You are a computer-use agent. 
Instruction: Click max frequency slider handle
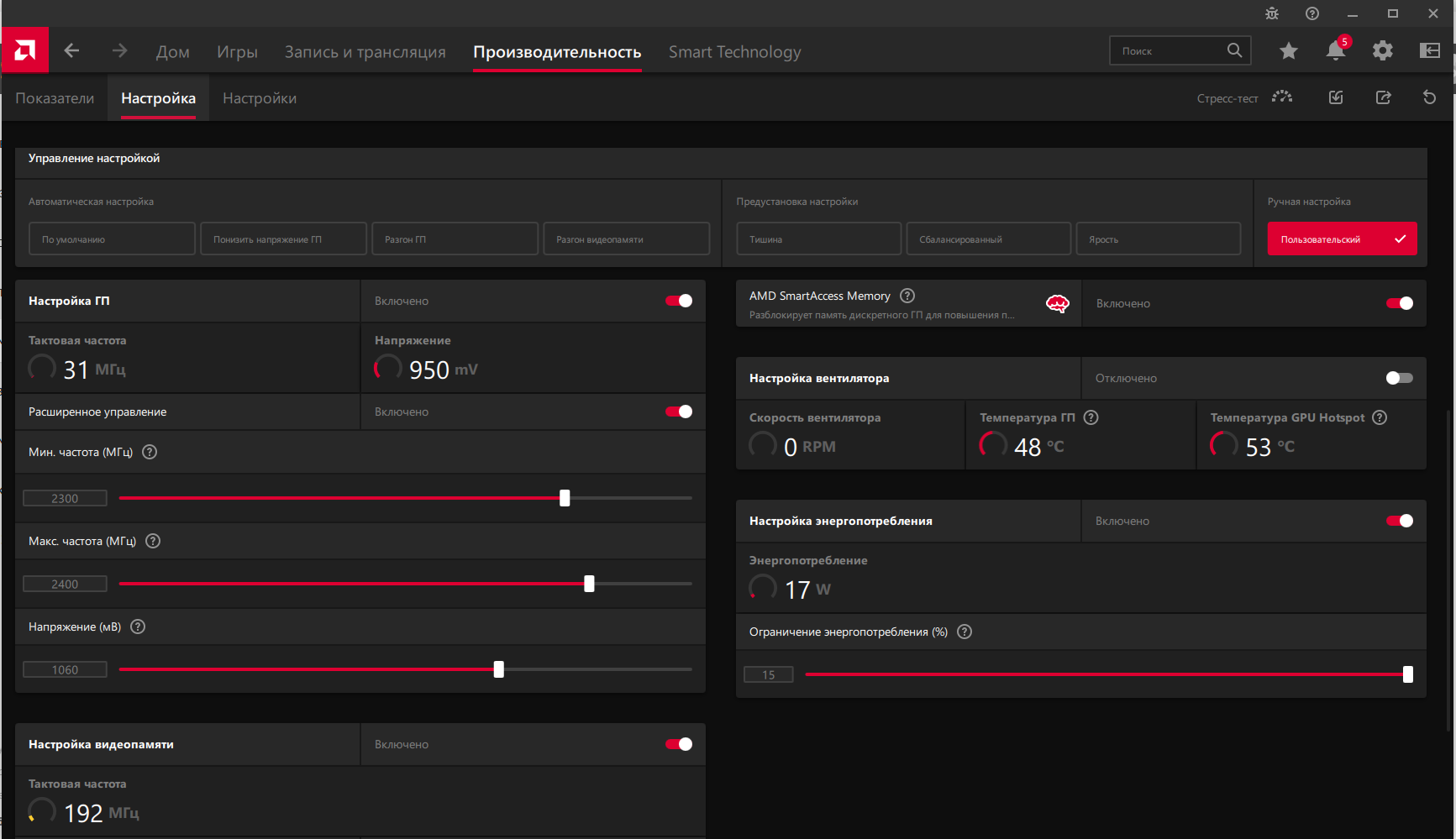pos(589,584)
